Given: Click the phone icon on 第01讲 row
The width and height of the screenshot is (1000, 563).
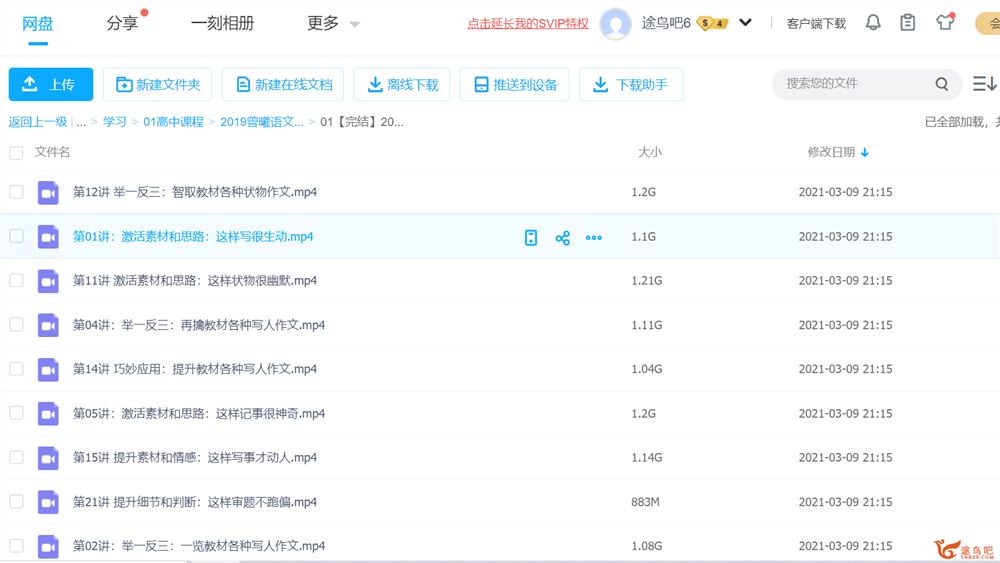Looking at the screenshot, I should pyautogui.click(x=531, y=238).
